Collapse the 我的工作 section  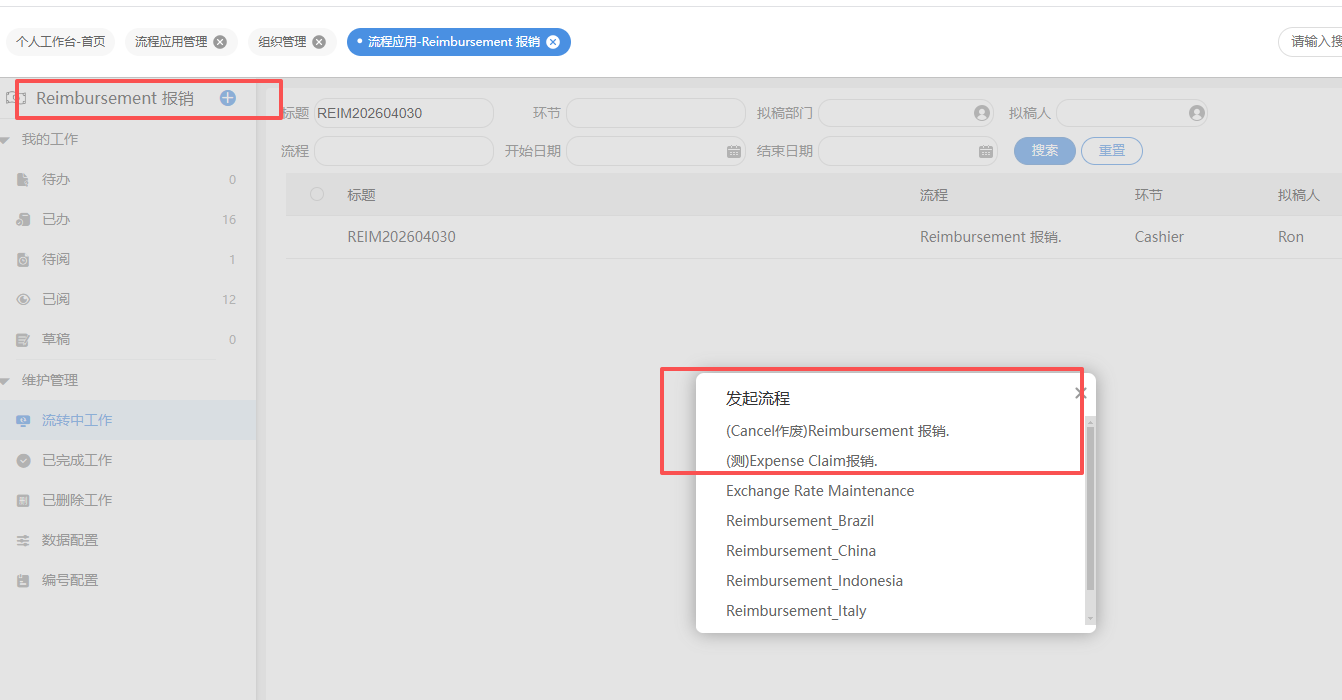(5, 140)
